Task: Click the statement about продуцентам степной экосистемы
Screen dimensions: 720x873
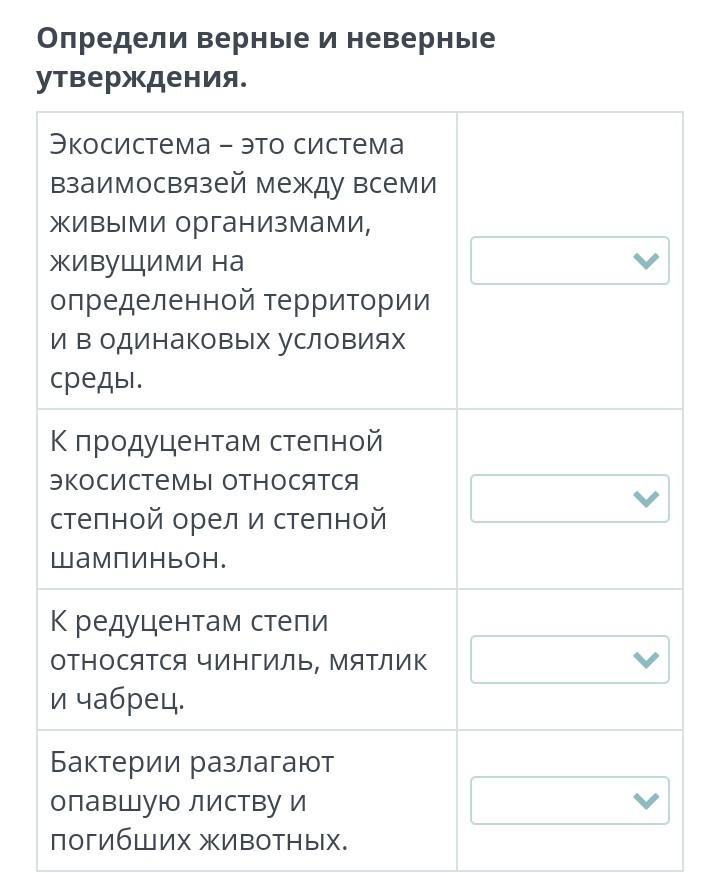Action: click(x=218, y=499)
